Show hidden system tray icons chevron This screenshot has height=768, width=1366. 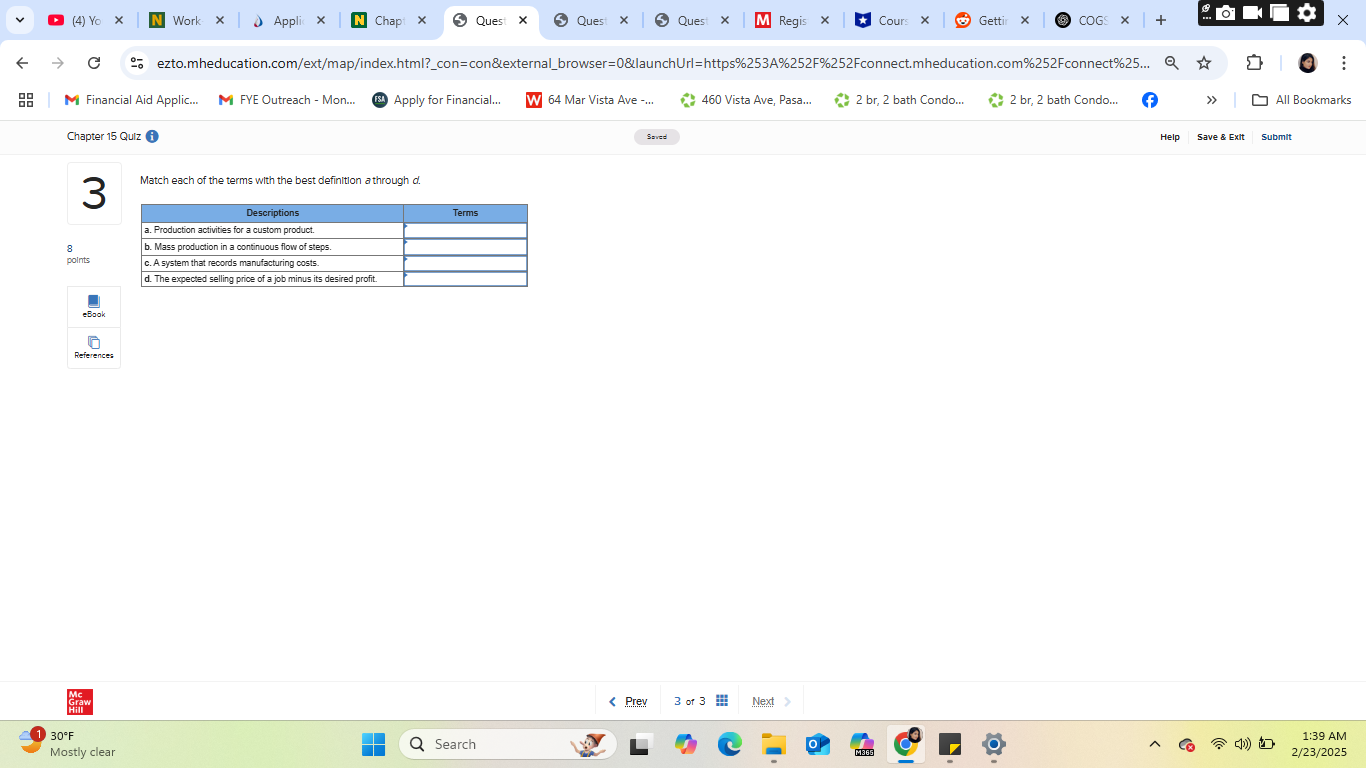(1155, 744)
